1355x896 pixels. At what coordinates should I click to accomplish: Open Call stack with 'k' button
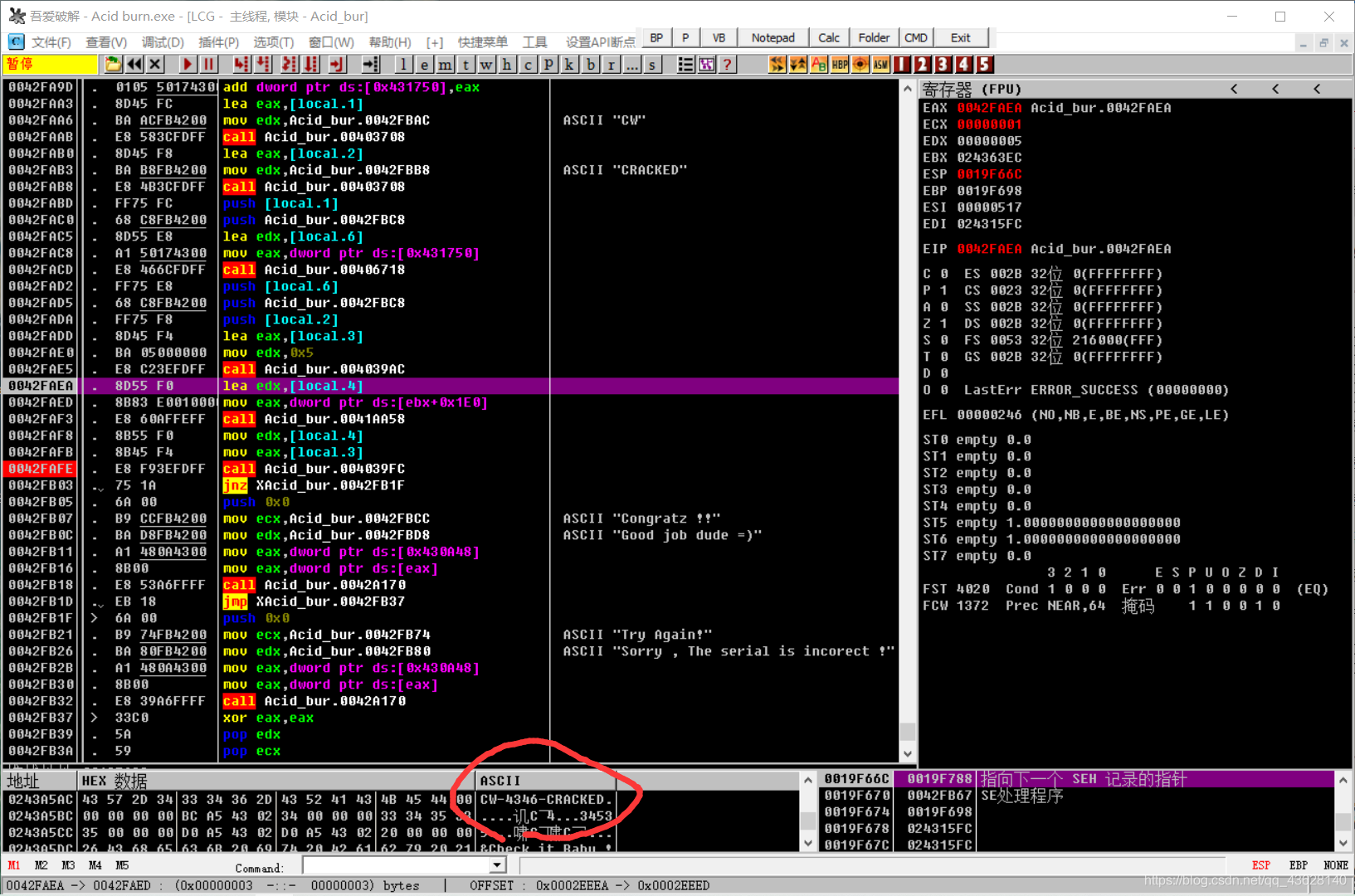click(569, 64)
